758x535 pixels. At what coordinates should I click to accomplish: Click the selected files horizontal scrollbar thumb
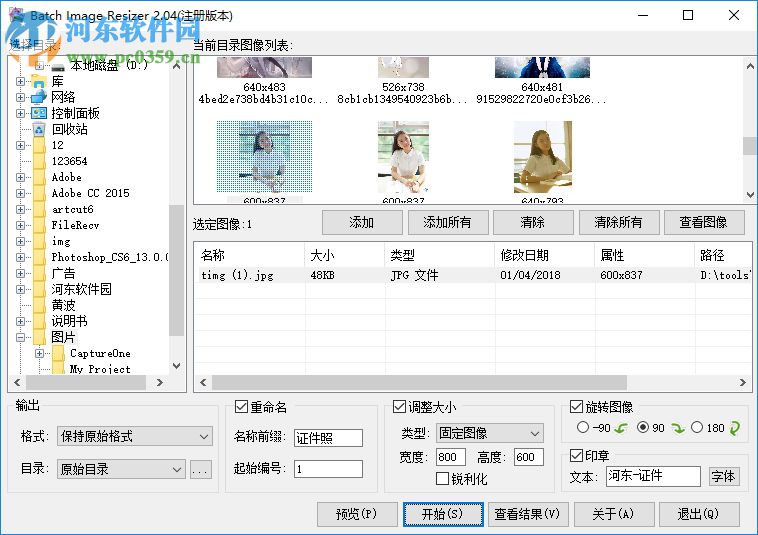[x=419, y=383]
